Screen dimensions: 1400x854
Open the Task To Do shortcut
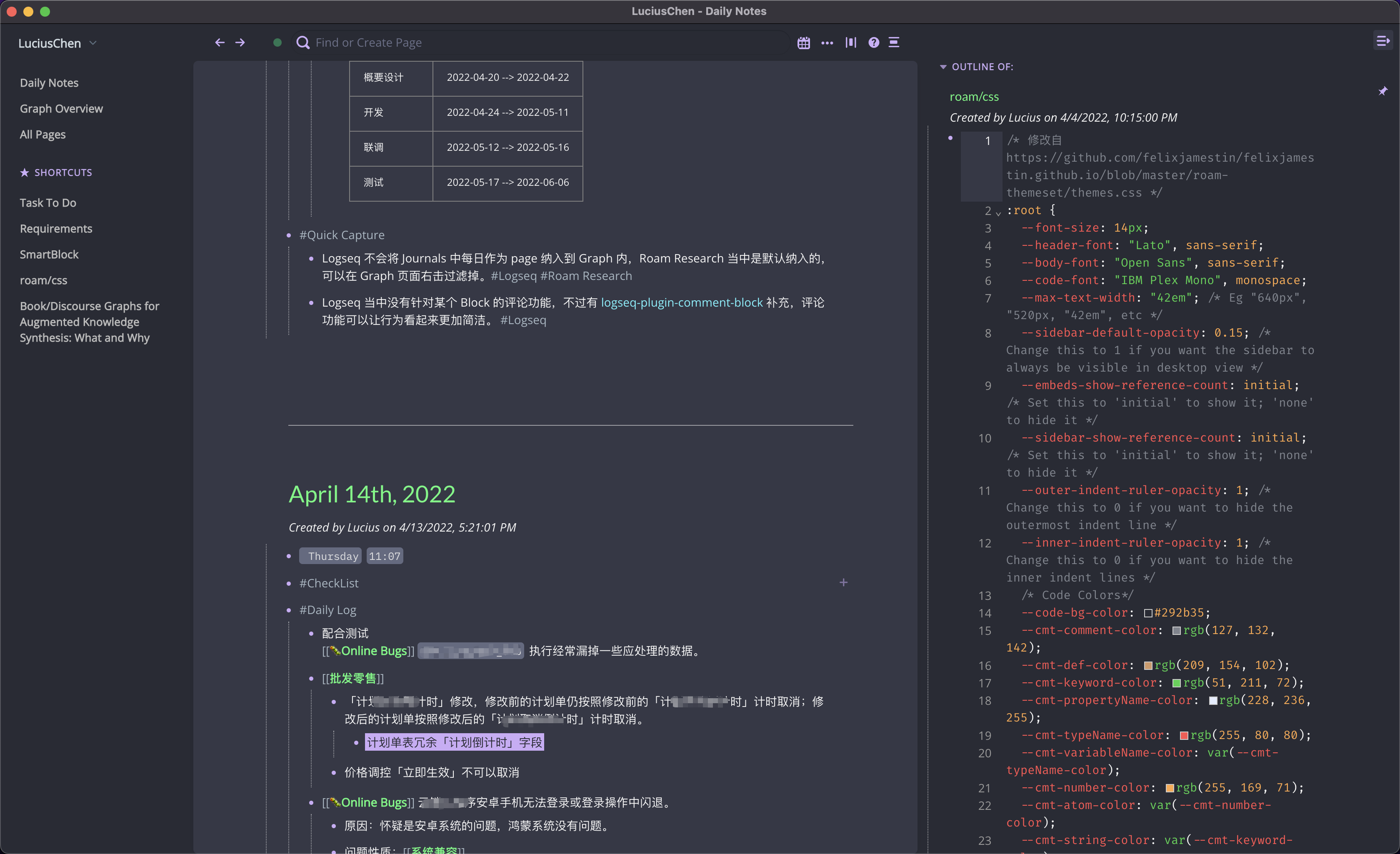point(48,203)
